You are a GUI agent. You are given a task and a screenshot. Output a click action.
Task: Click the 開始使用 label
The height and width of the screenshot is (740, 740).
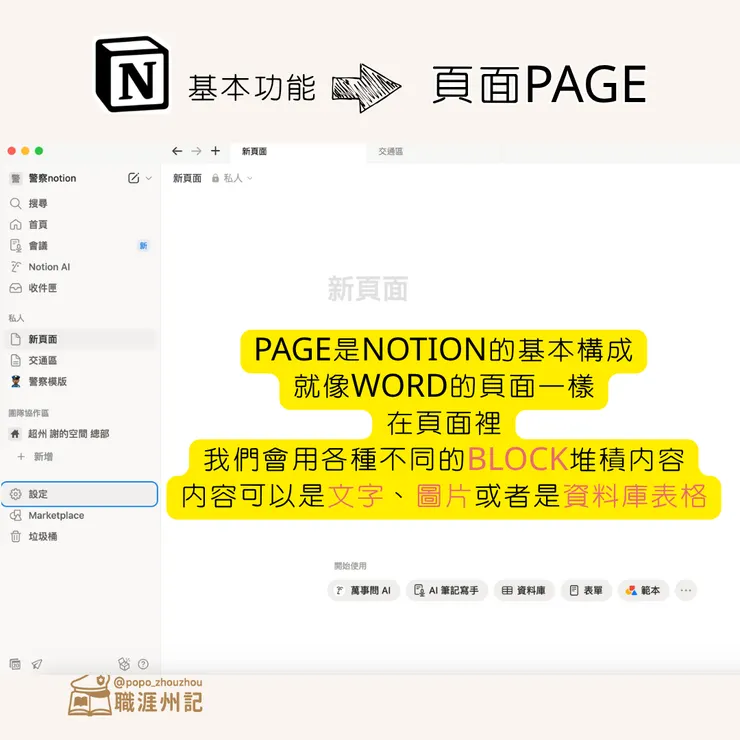pyautogui.click(x=350, y=566)
